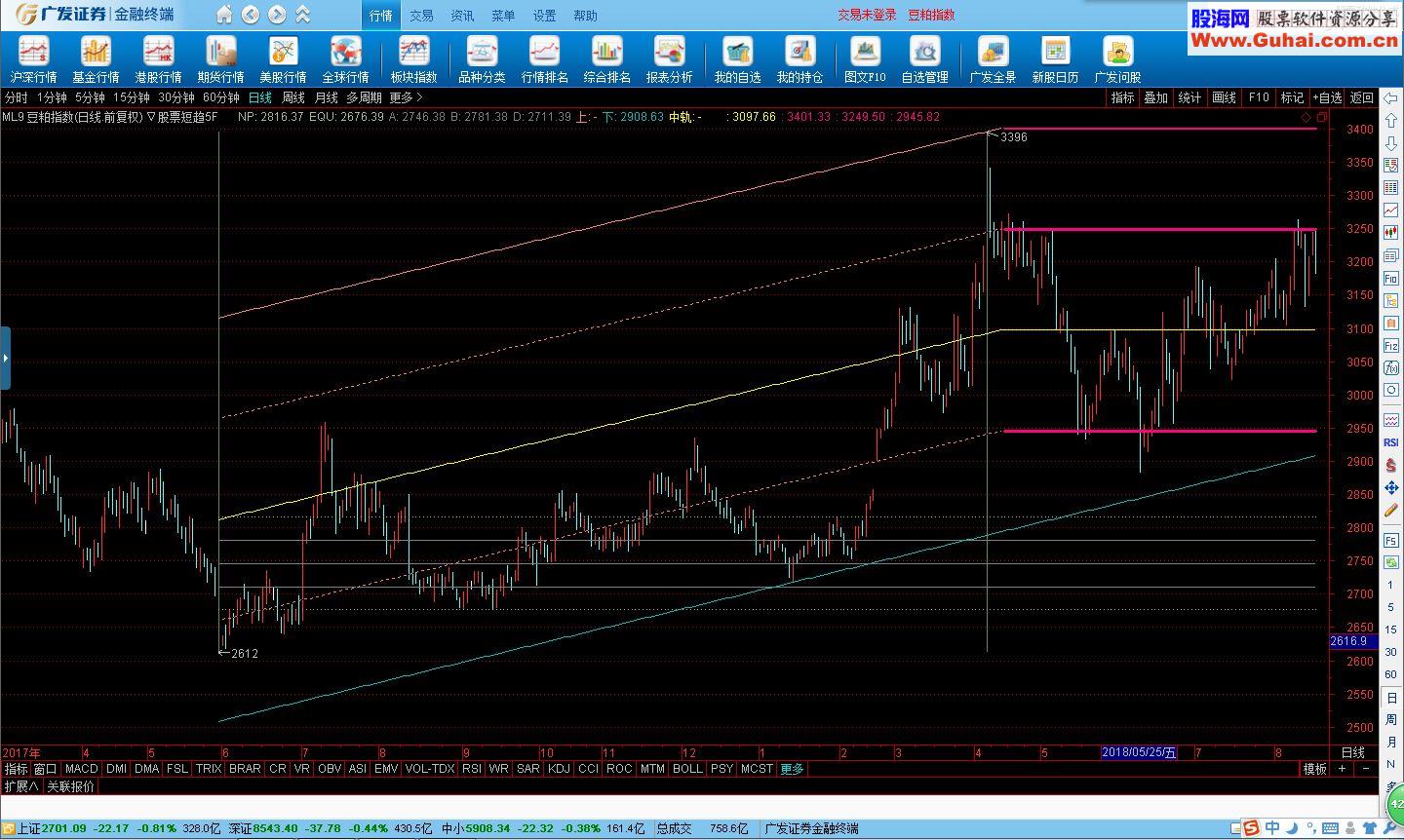1404x840 pixels.
Task: Select 多周期 multi-period view
Action: (x=364, y=97)
